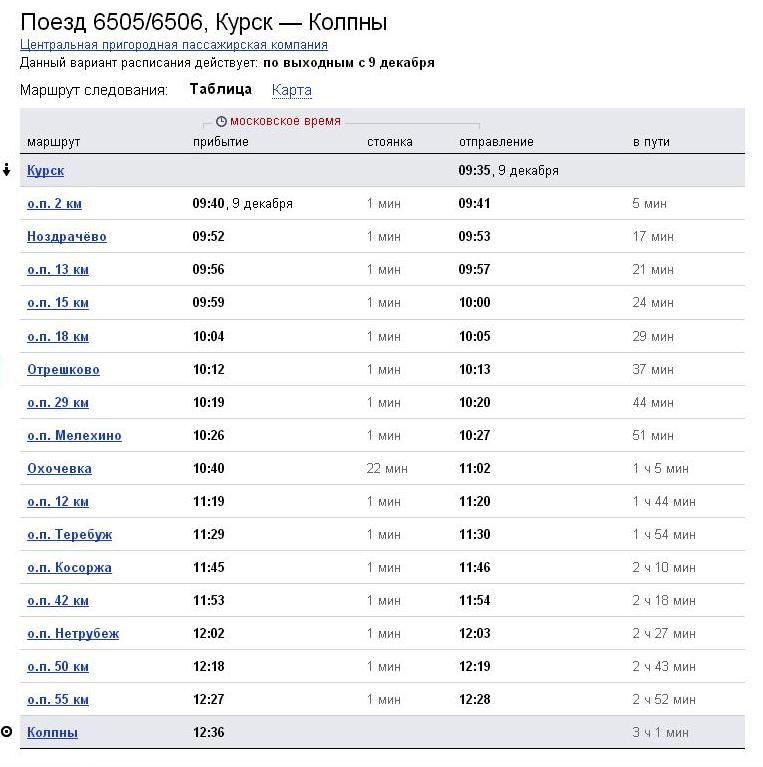The width and height of the screenshot is (763, 767).
Task: Open the о.п. Косоржа stop link
Action: [69, 568]
